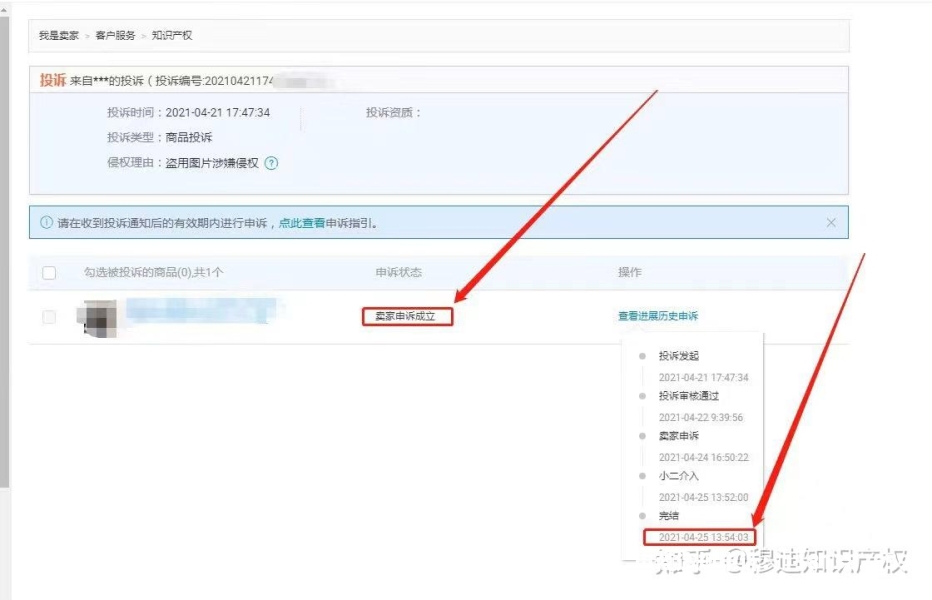Click the 投诉审核通过 timeline dot

[x=642, y=396]
